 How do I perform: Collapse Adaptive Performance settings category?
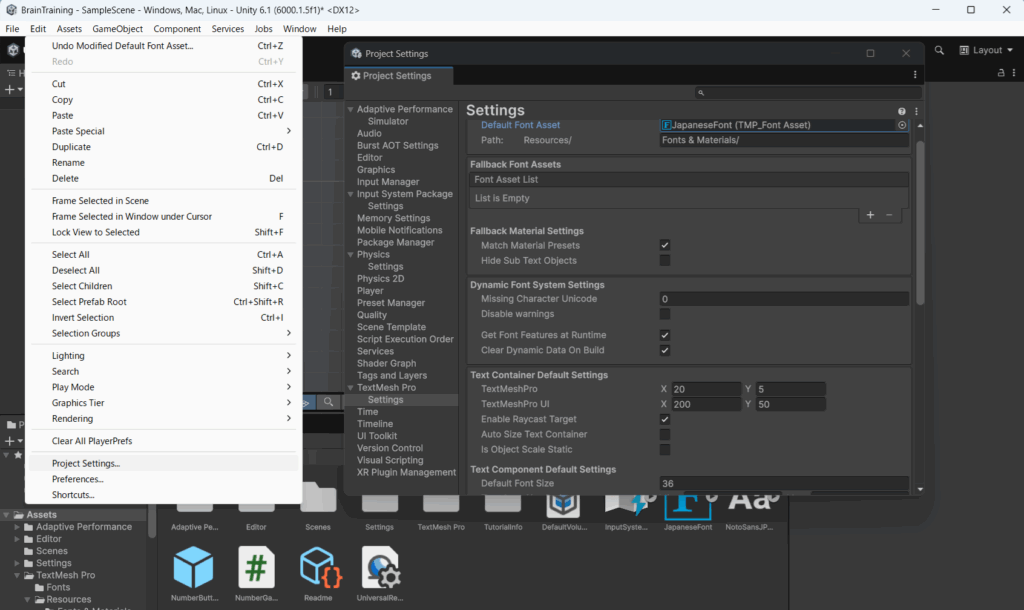[351, 109]
